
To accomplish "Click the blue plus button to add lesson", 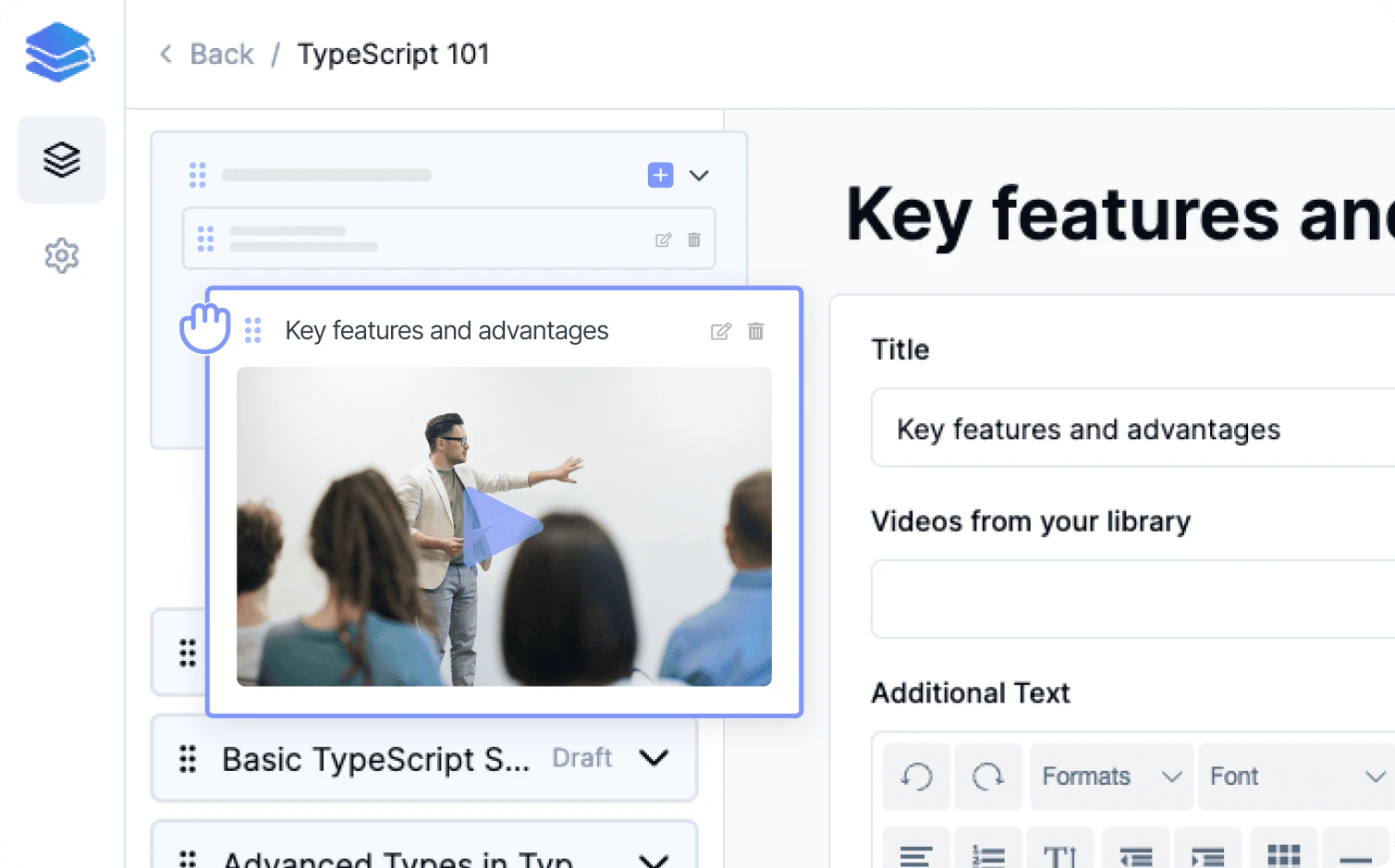I will 660,175.
